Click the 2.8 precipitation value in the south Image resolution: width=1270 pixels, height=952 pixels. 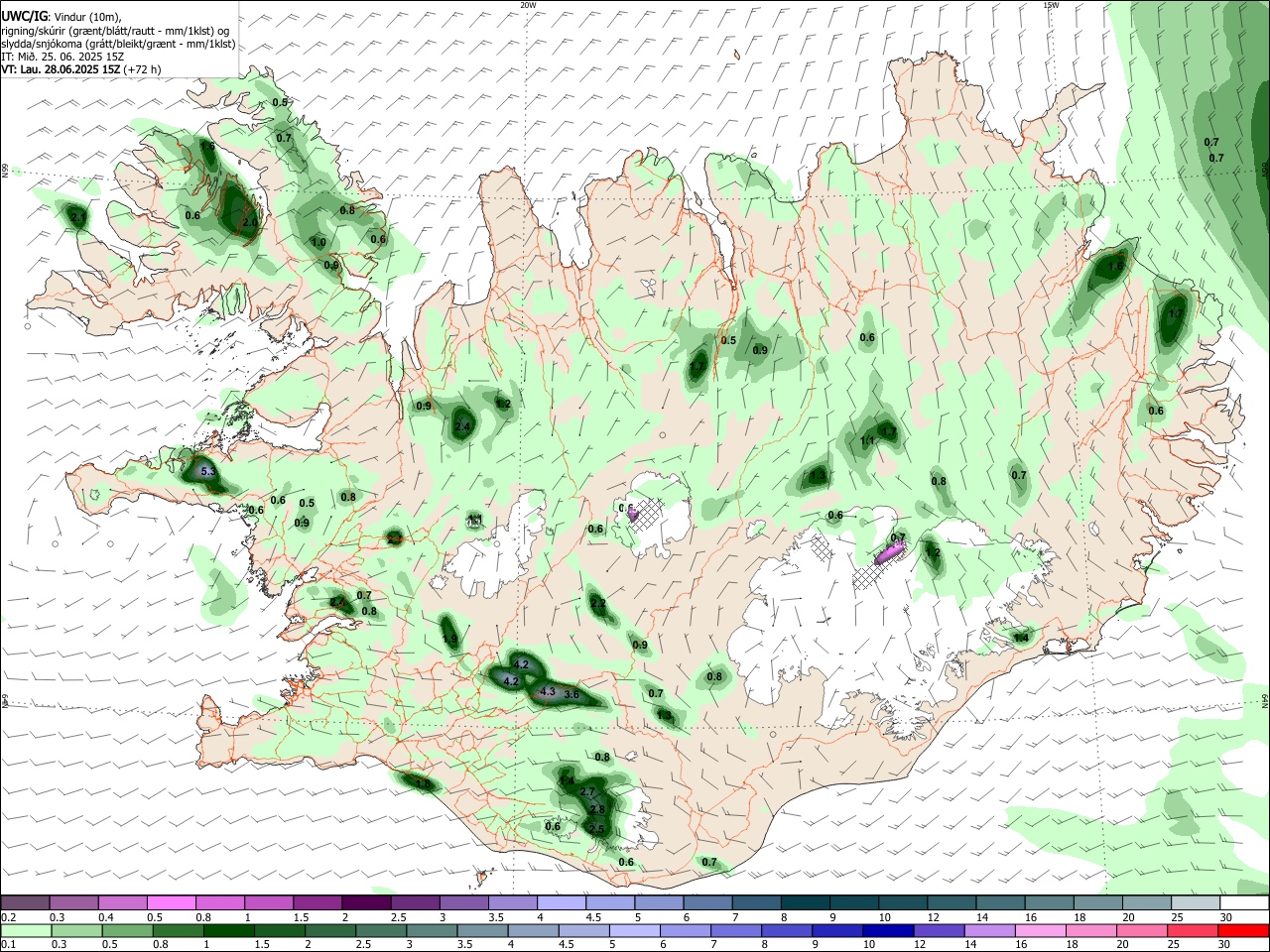click(x=597, y=810)
